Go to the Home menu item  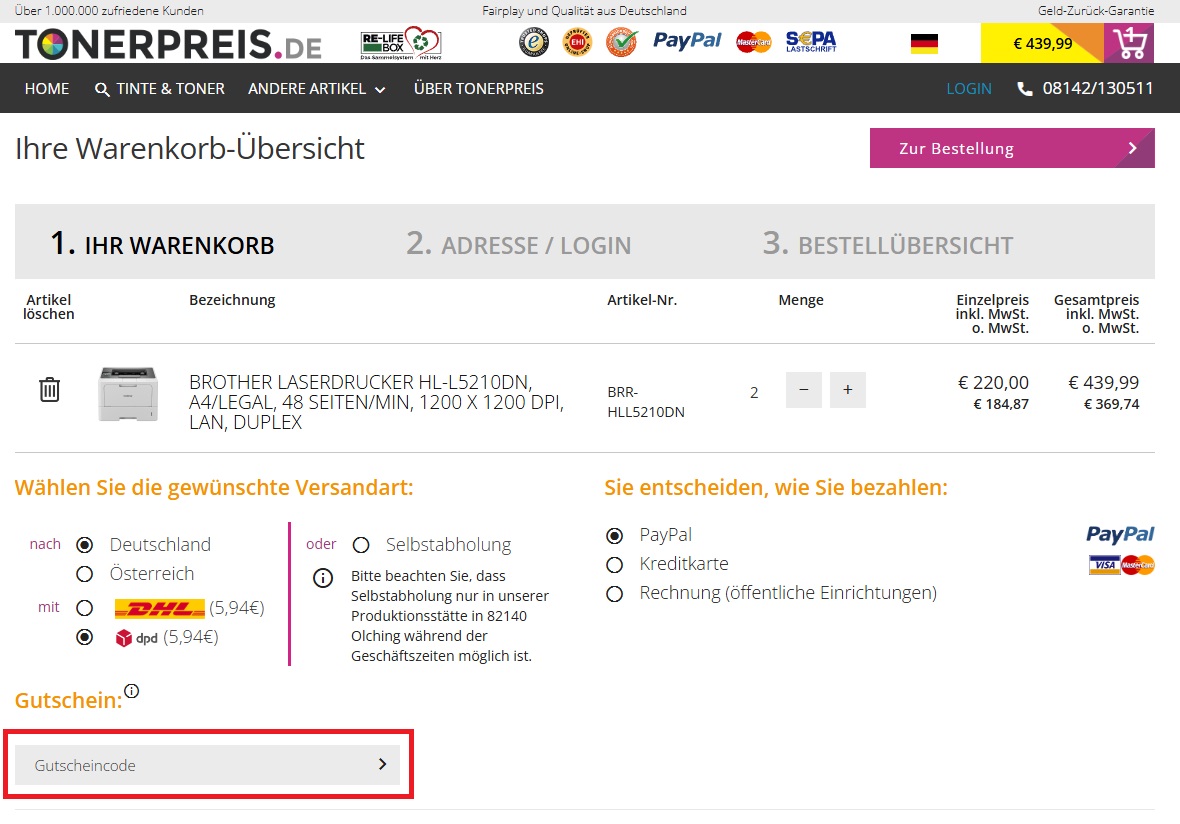47,89
